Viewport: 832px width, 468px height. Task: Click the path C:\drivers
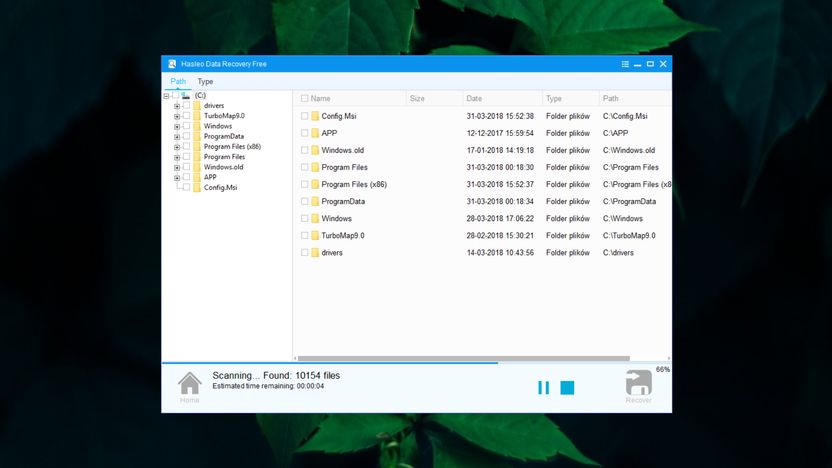click(618, 253)
